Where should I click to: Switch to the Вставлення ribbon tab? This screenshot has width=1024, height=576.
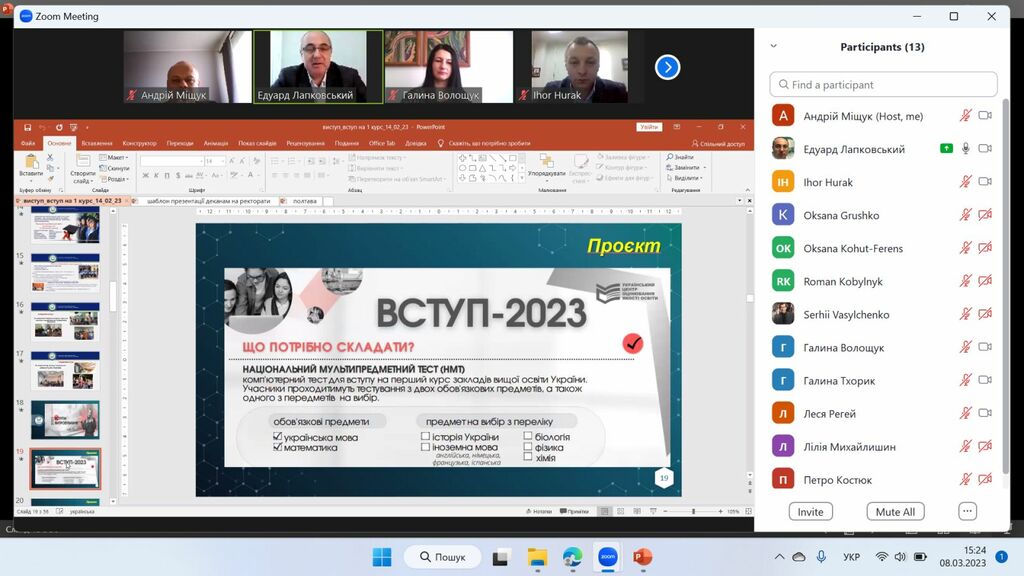point(97,143)
